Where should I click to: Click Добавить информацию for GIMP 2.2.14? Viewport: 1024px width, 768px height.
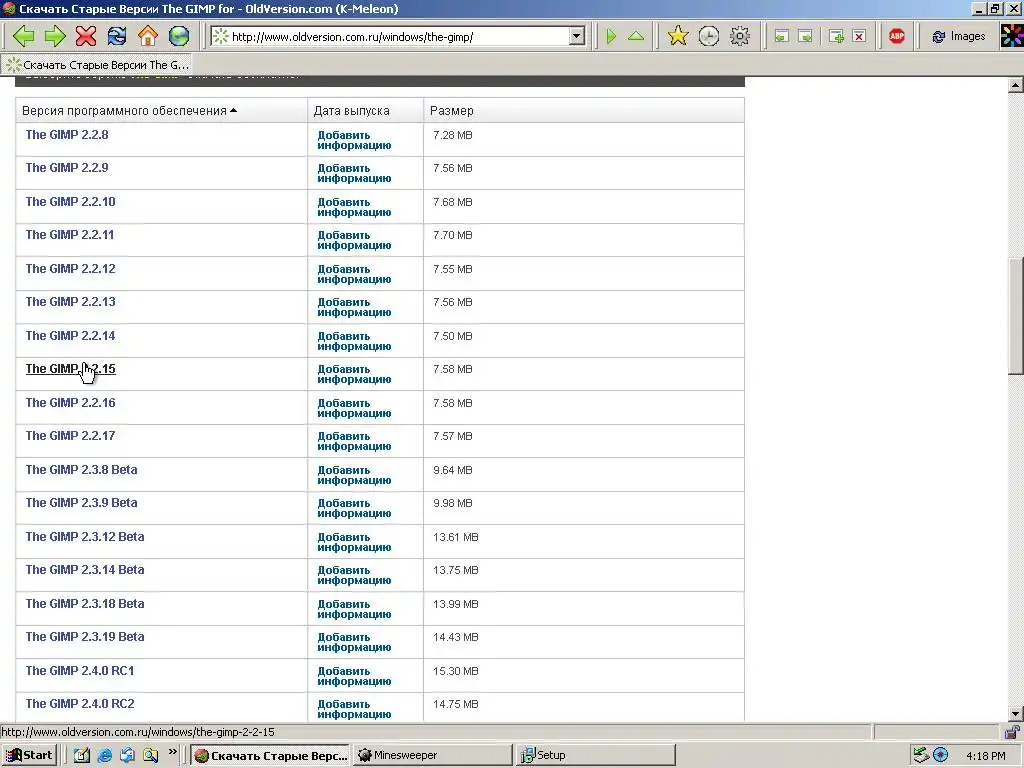point(354,341)
